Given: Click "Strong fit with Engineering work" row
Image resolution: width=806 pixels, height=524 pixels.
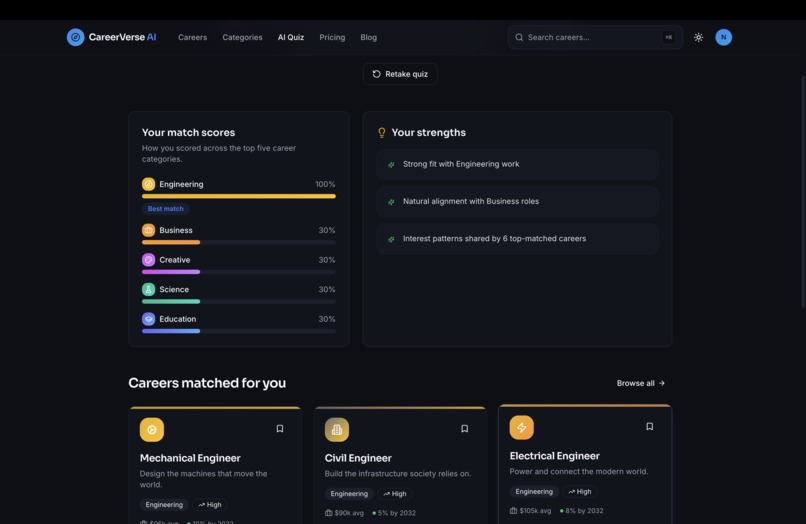Looking at the screenshot, I should click(x=517, y=164).
